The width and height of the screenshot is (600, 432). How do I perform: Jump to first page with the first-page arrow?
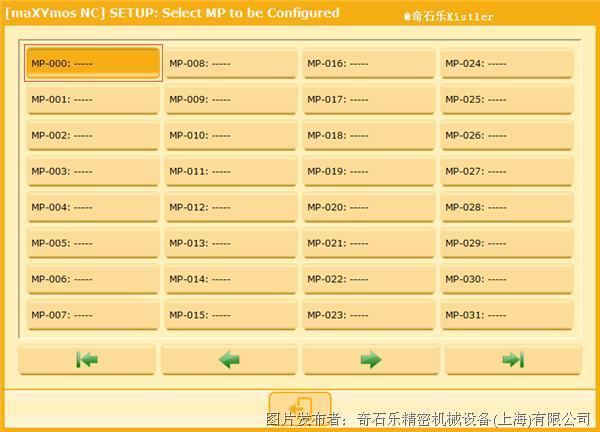pos(87,360)
